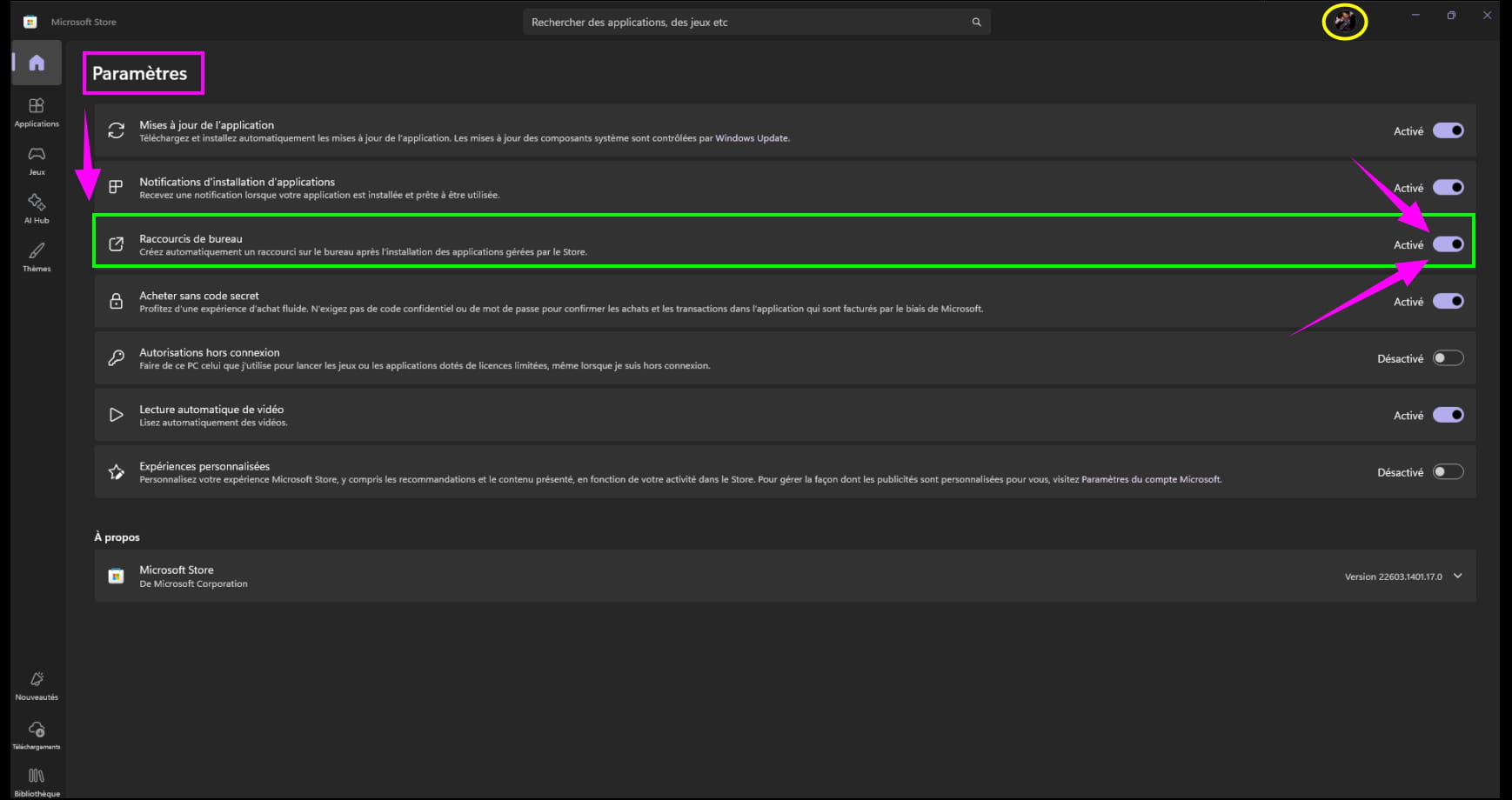
Task: Enable Expériences personnalisées switch
Action: point(1448,472)
